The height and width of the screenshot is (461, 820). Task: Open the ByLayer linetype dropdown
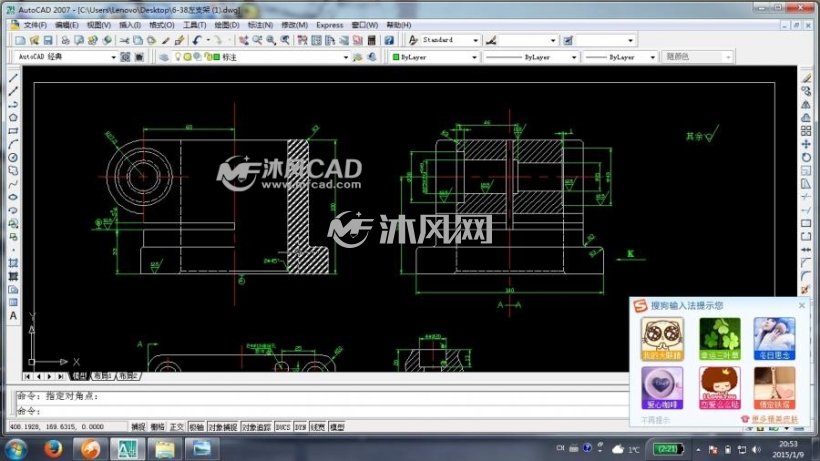pyautogui.click(x=573, y=57)
